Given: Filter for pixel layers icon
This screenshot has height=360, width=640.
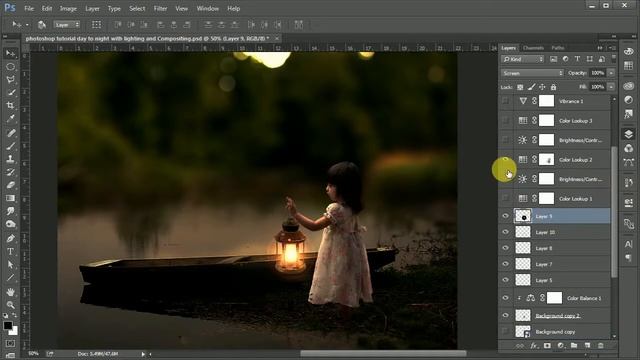Looking at the screenshot, I should pos(553,59).
